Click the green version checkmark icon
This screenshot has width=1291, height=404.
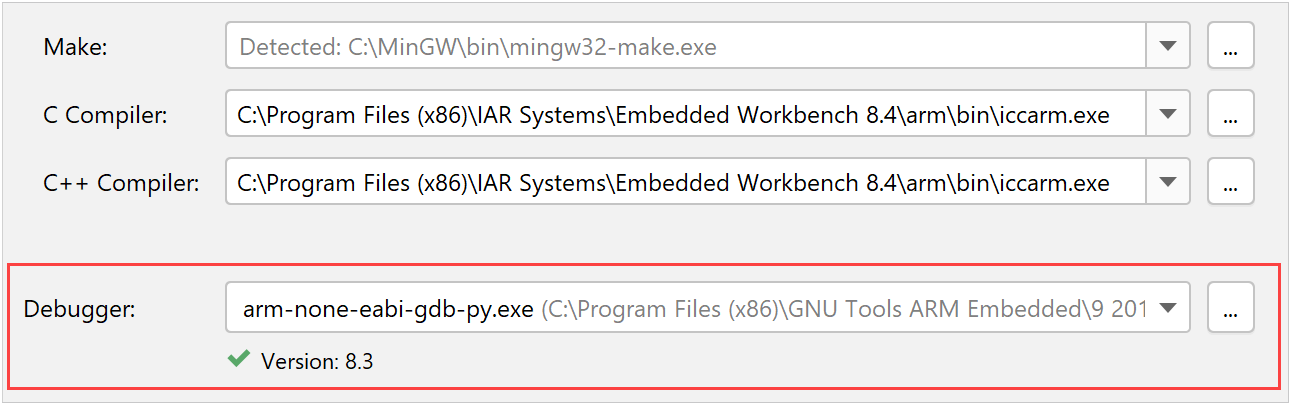pos(238,359)
